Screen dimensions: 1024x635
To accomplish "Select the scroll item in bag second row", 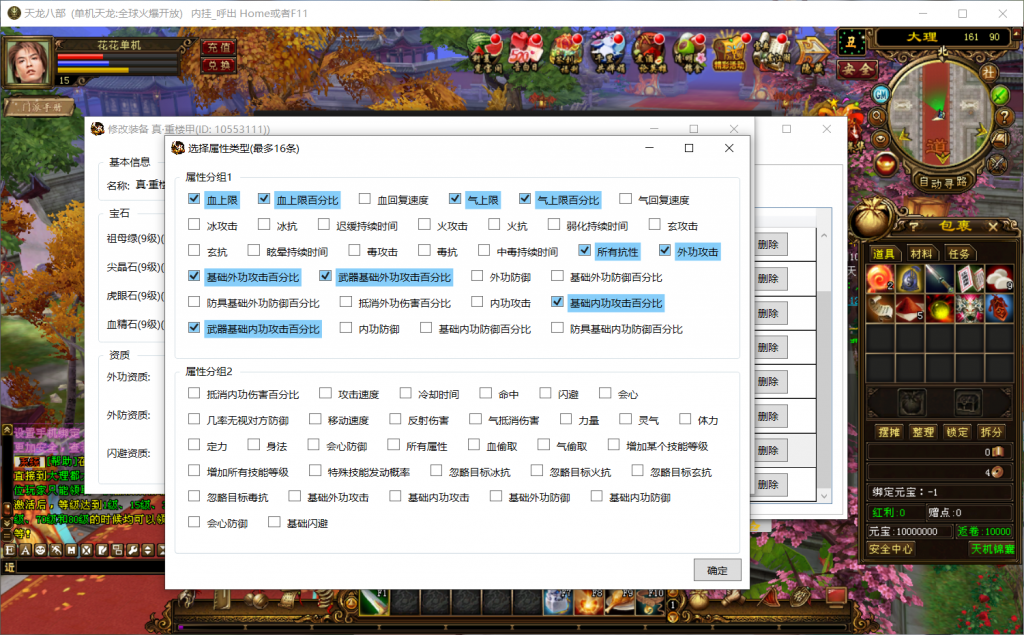I will (880, 308).
